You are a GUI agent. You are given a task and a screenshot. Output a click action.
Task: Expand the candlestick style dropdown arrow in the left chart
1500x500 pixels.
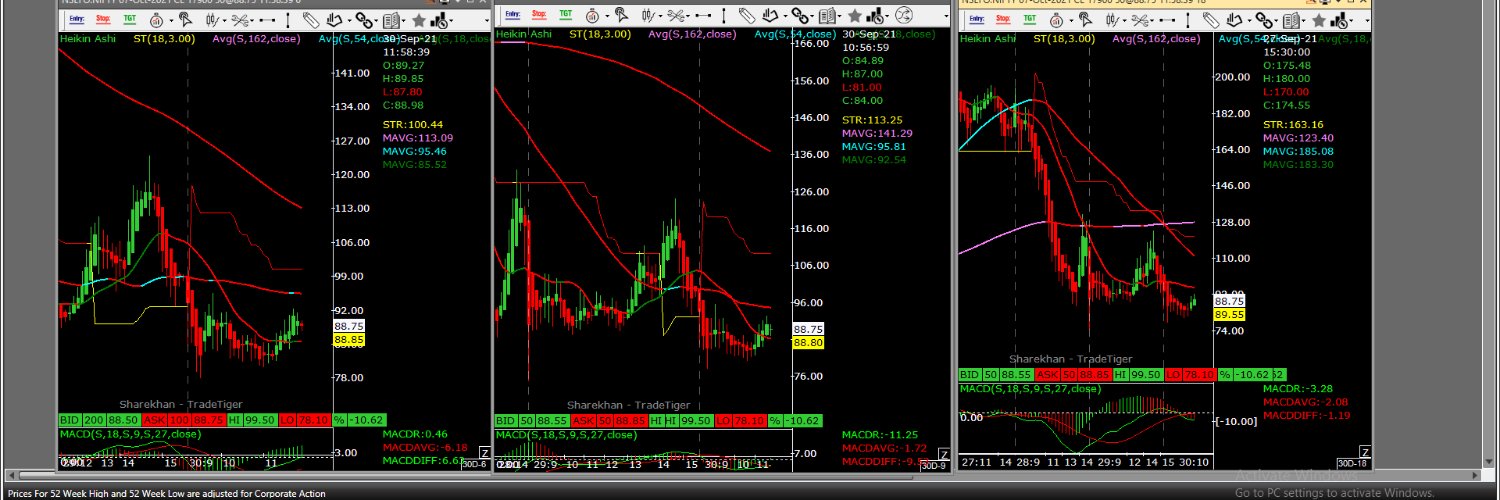tap(225, 21)
